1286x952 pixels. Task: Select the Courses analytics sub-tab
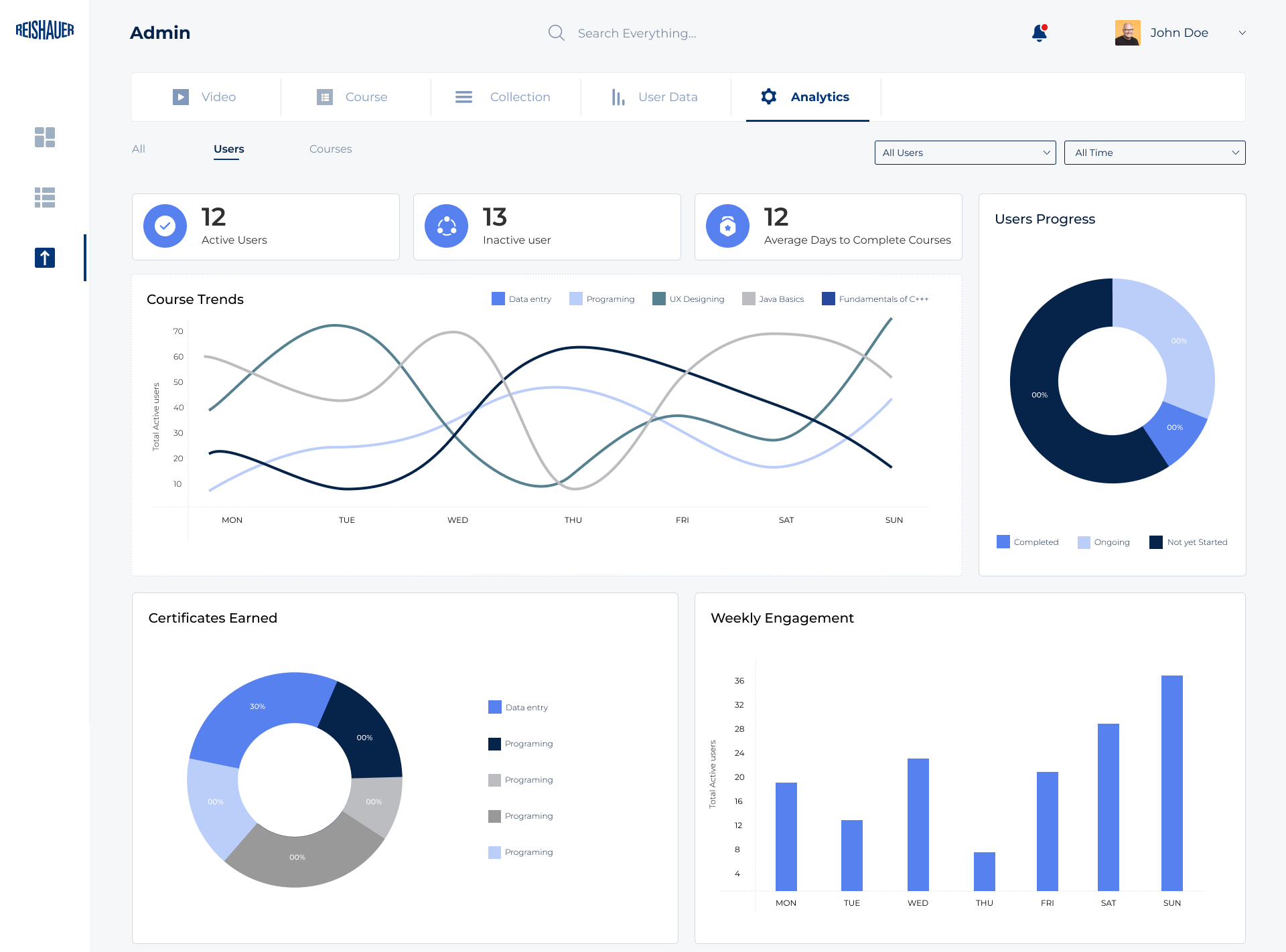[x=330, y=149]
